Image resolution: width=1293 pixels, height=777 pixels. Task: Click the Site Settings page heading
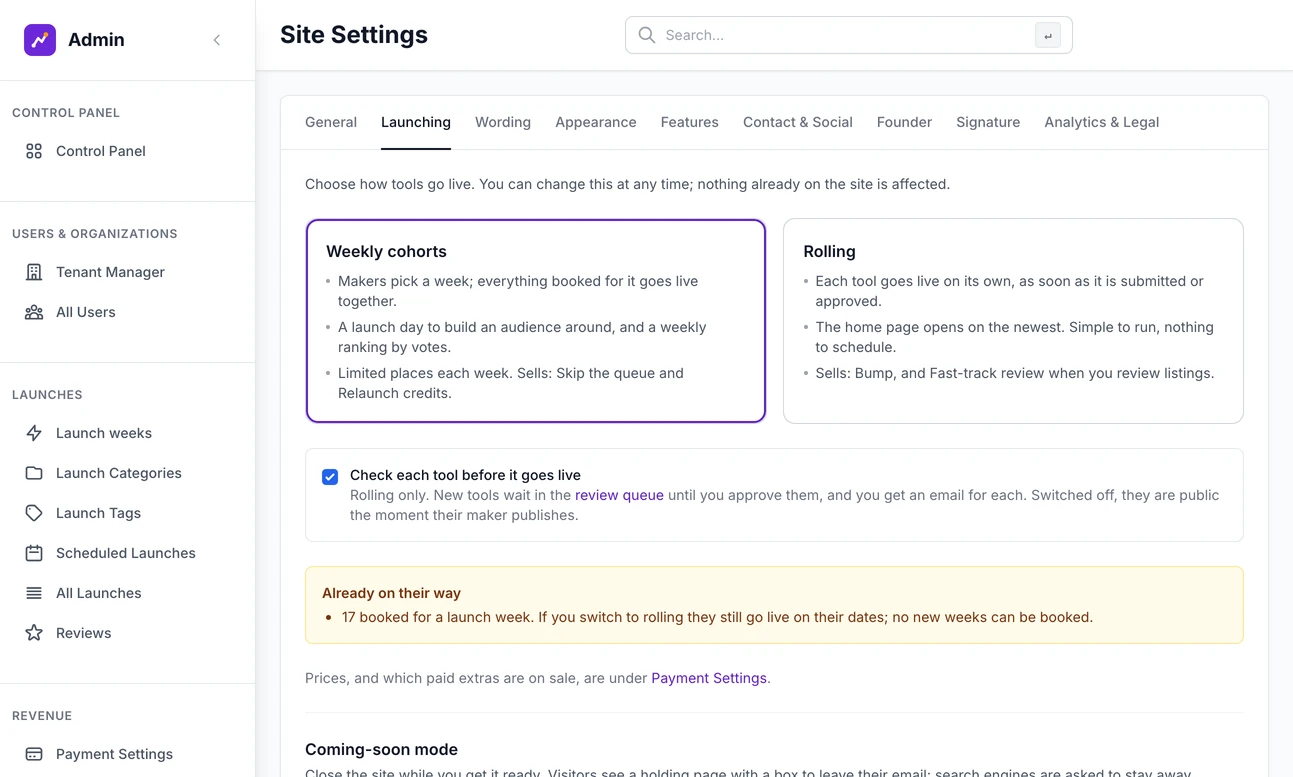tap(354, 35)
